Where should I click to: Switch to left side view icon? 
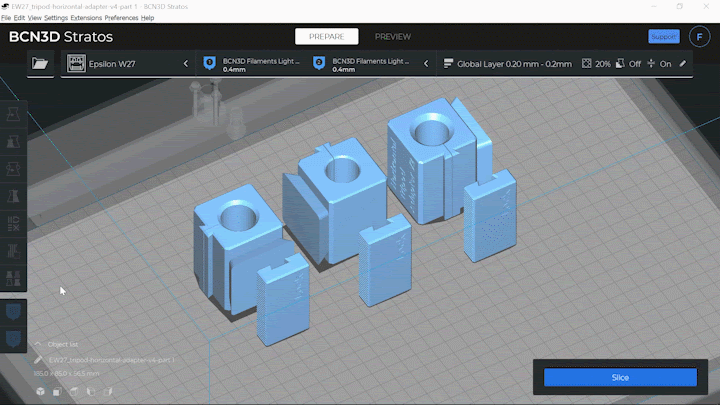(x=91, y=391)
